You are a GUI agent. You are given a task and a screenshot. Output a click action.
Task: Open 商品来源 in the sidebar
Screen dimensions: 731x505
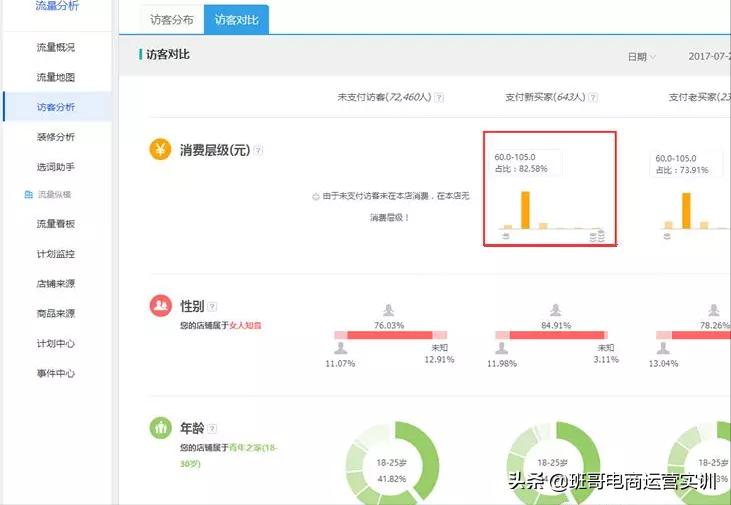click(x=55, y=313)
